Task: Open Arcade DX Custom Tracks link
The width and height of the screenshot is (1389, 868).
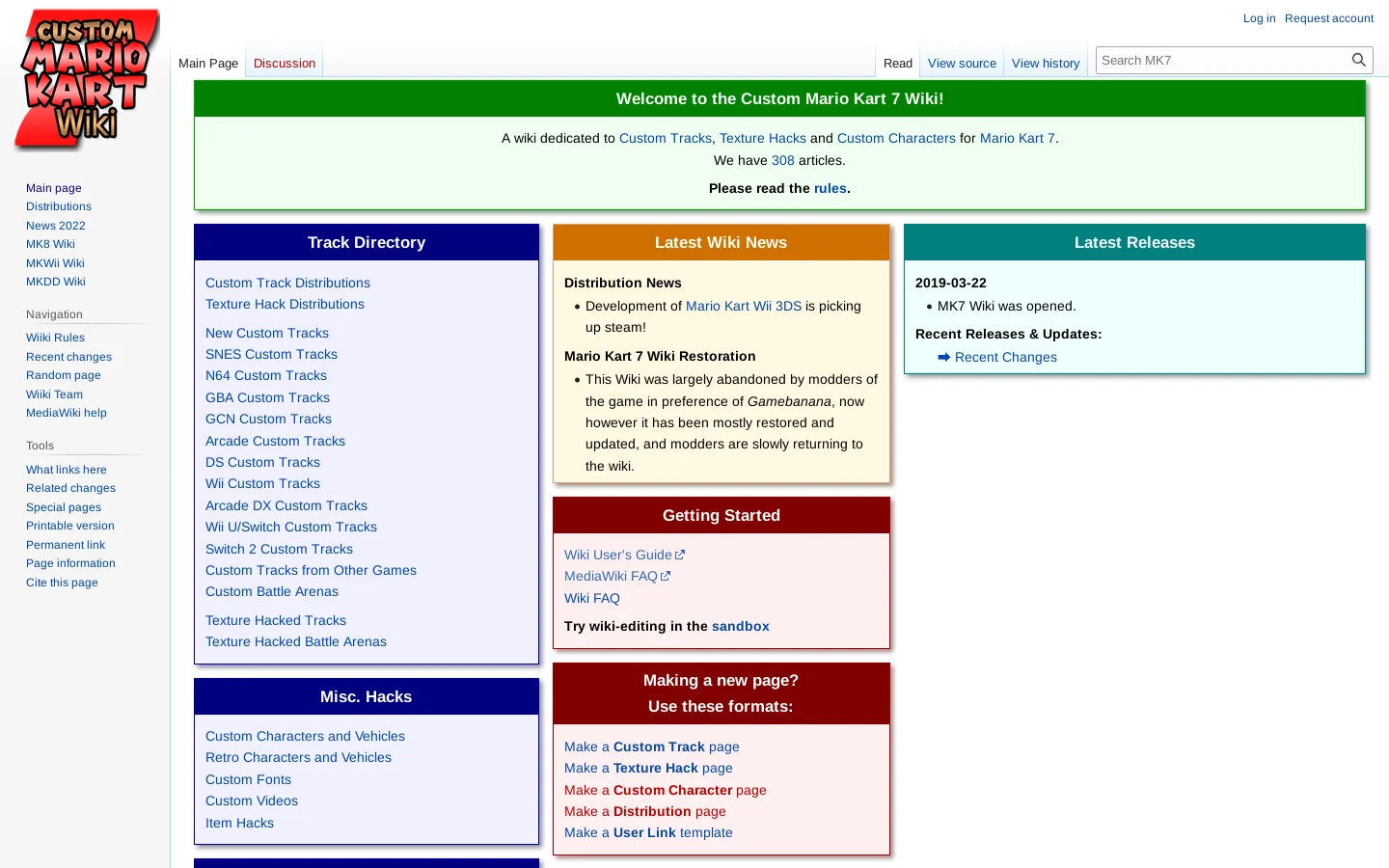Action: pyautogui.click(x=286, y=505)
